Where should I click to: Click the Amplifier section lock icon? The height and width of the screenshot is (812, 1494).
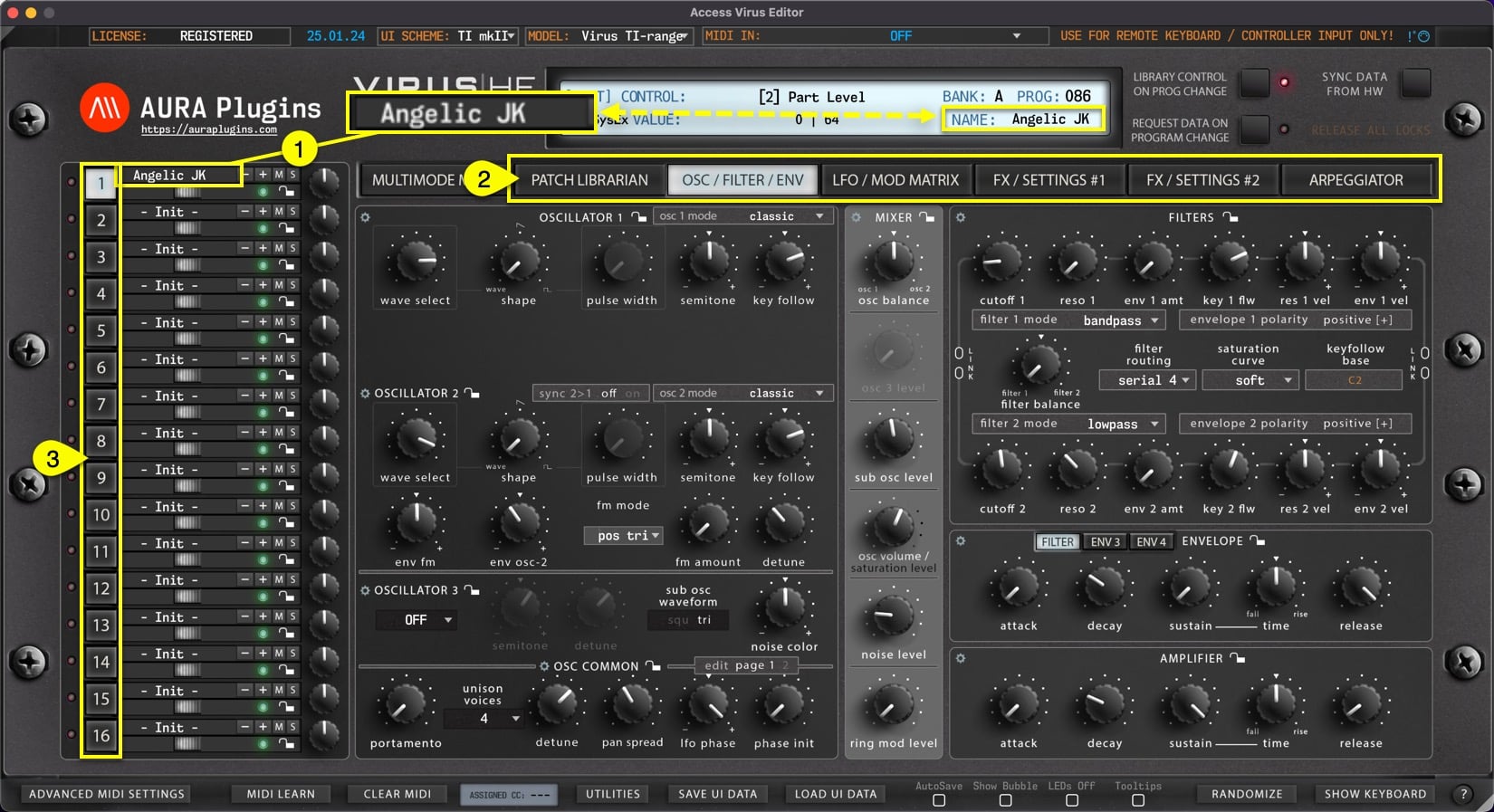(x=1238, y=658)
